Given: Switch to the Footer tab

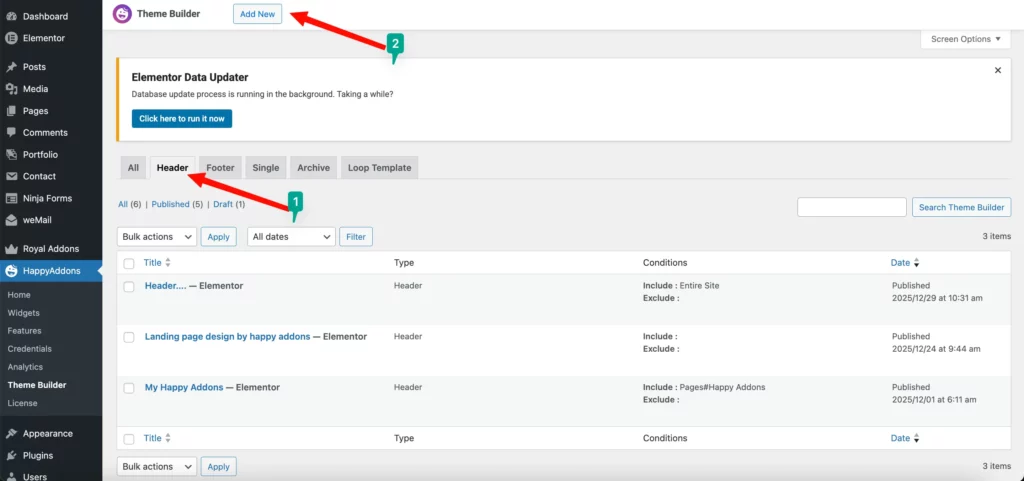Looking at the screenshot, I should [x=220, y=168].
